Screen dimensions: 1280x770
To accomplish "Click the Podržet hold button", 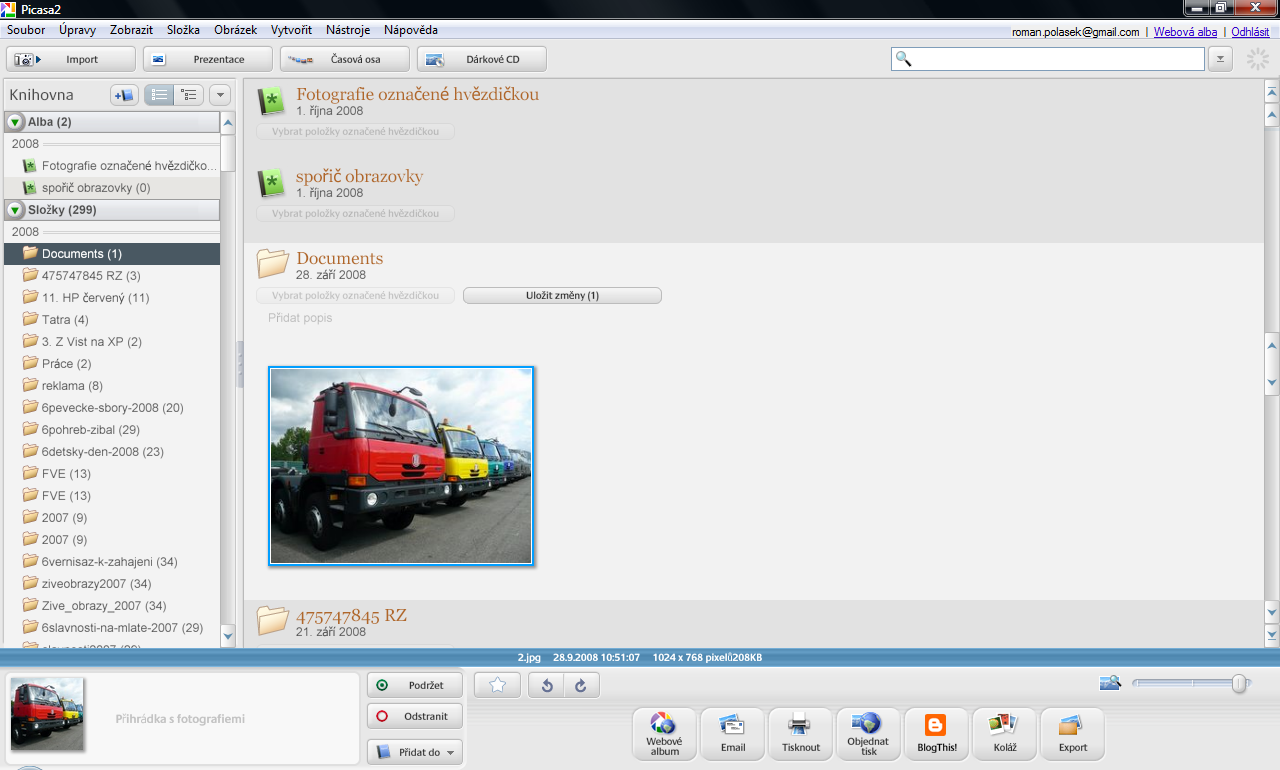I will pos(415,685).
